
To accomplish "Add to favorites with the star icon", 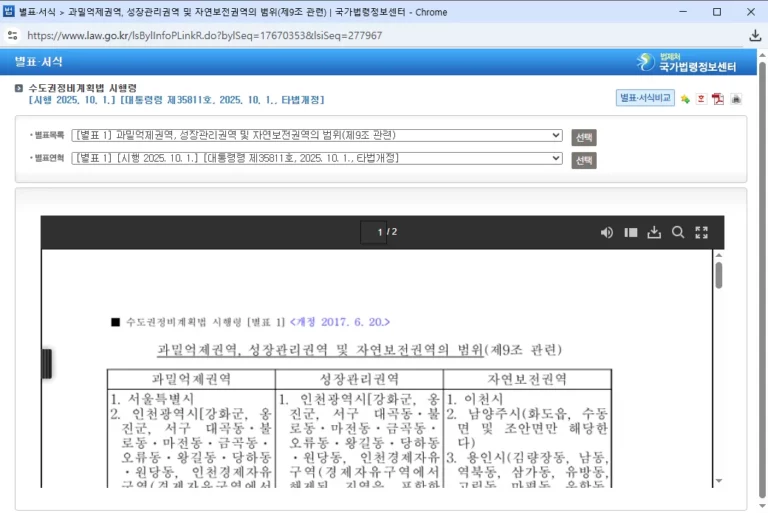I will coord(685,99).
